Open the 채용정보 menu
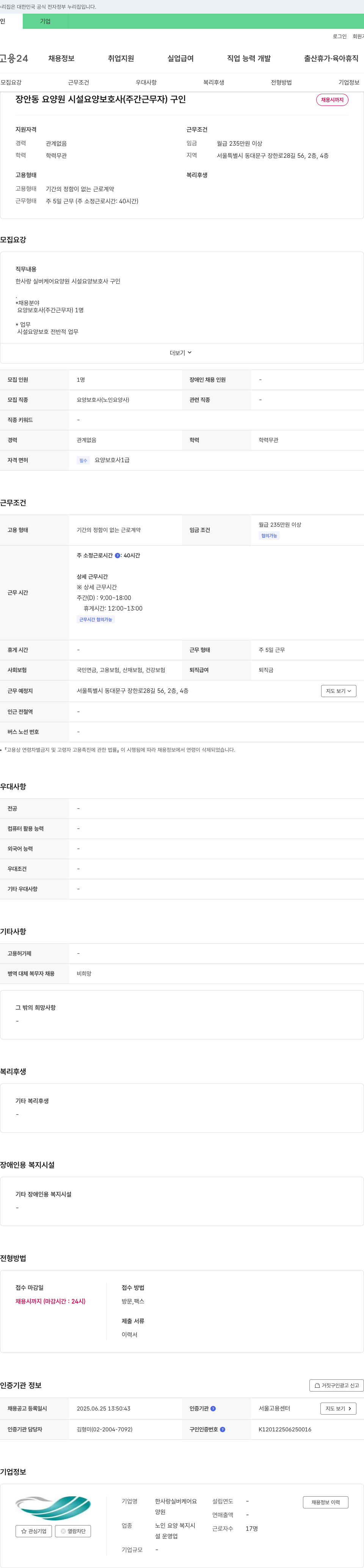 61,58
